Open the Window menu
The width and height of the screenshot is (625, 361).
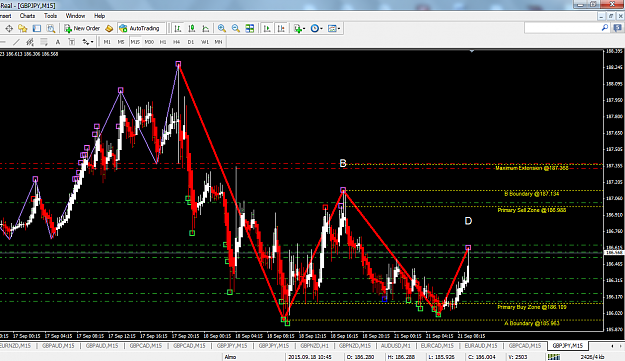click(75, 16)
